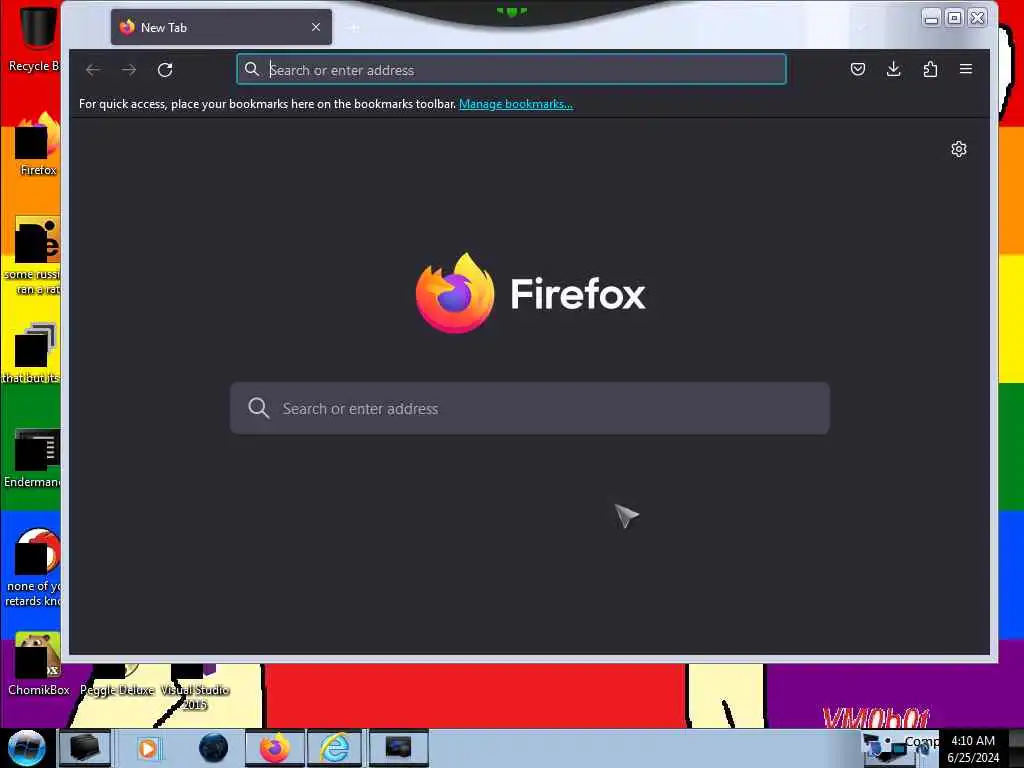Viewport: 1024px width, 768px height.
Task: Open the Downloads panel
Action: pyautogui.click(x=894, y=69)
